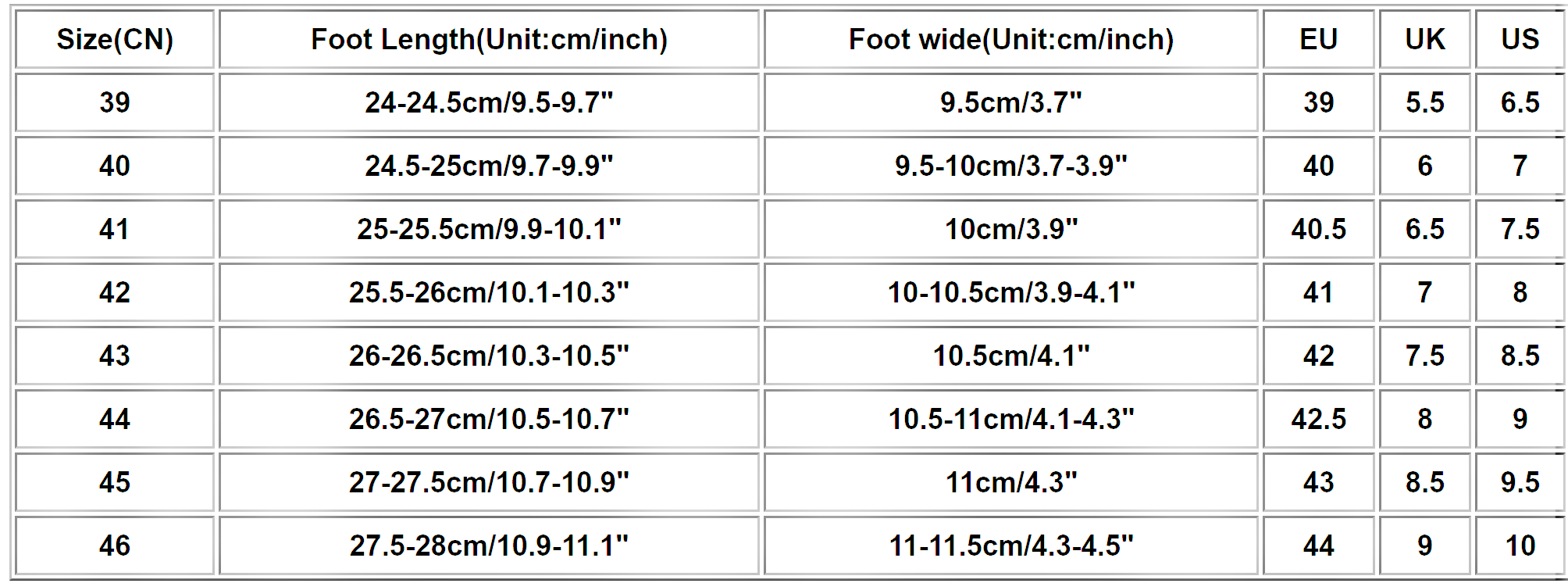Select foot width 10-10.5cm/3.9-4.1" cell
The width and height of the screenshot is (1568, 583).
click(x=1011, y=292)
